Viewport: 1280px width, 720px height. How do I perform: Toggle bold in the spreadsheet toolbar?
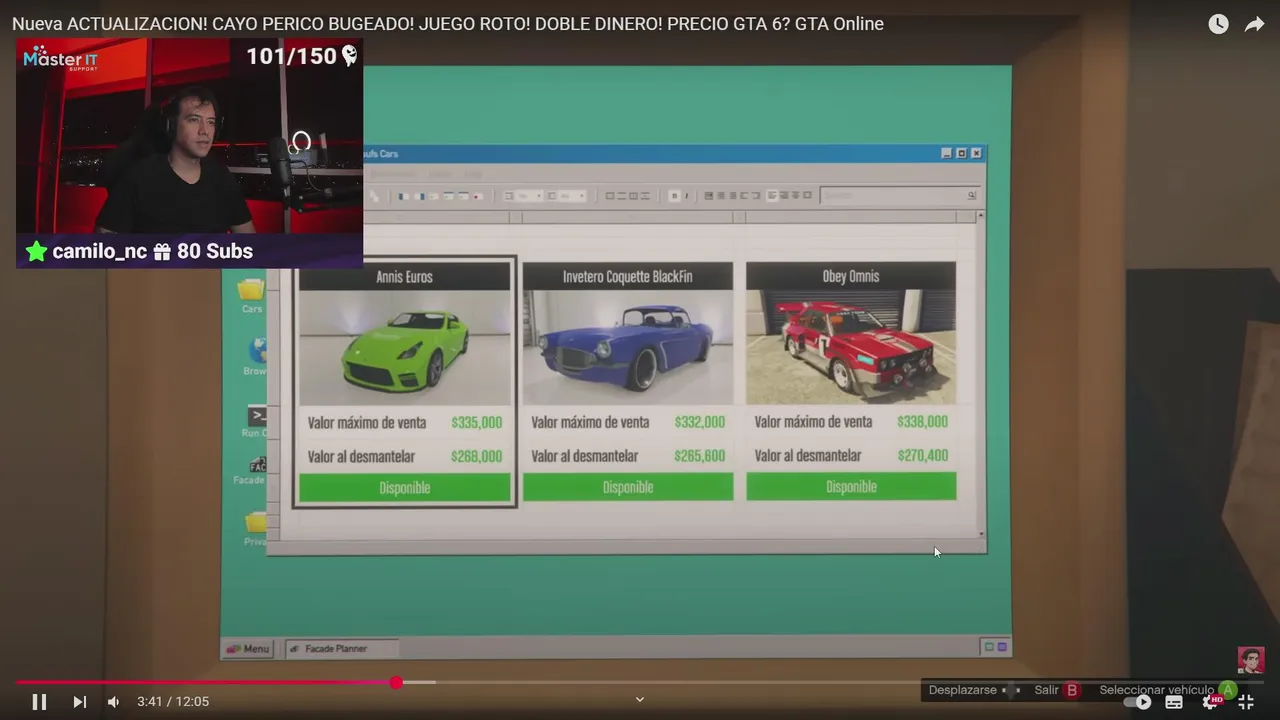click(x=674, y=196)
